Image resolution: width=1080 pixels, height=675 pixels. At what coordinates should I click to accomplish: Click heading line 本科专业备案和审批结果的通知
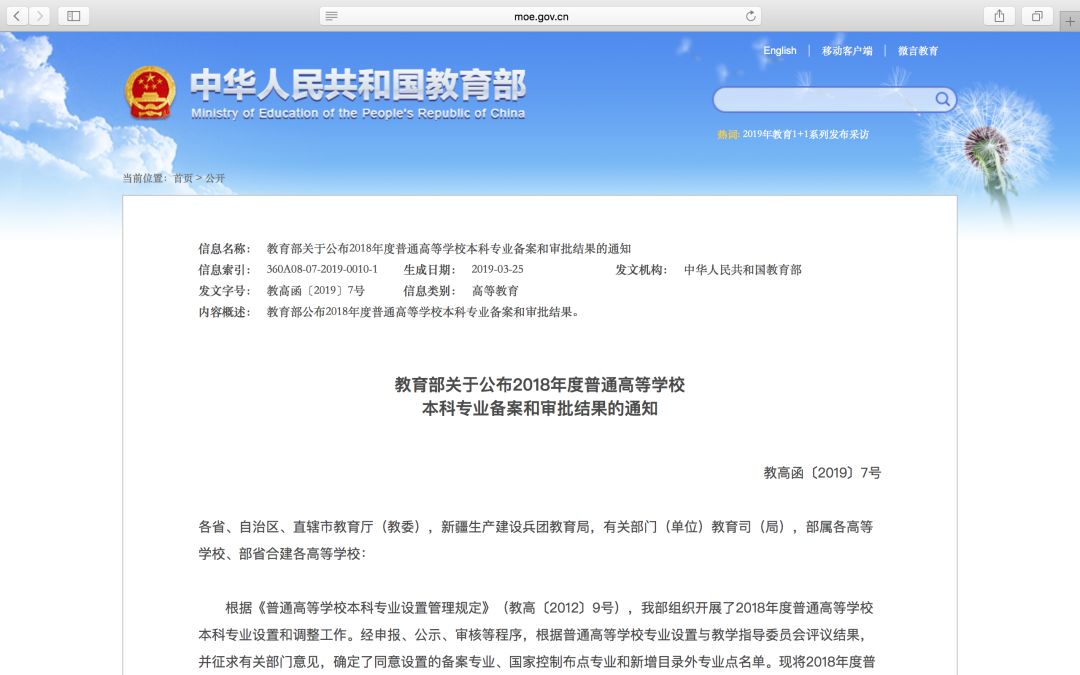539,408
